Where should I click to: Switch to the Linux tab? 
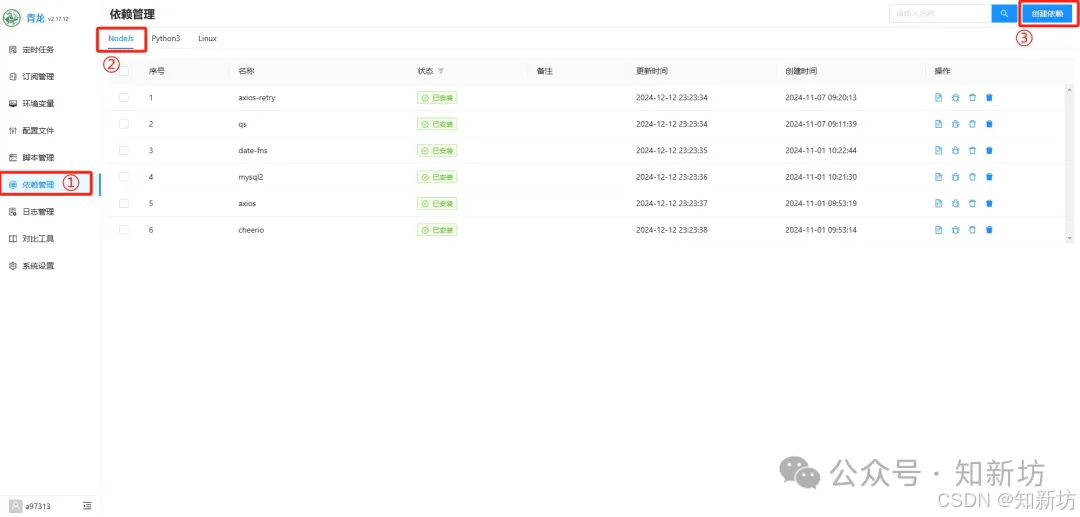(x=207, y=39)
